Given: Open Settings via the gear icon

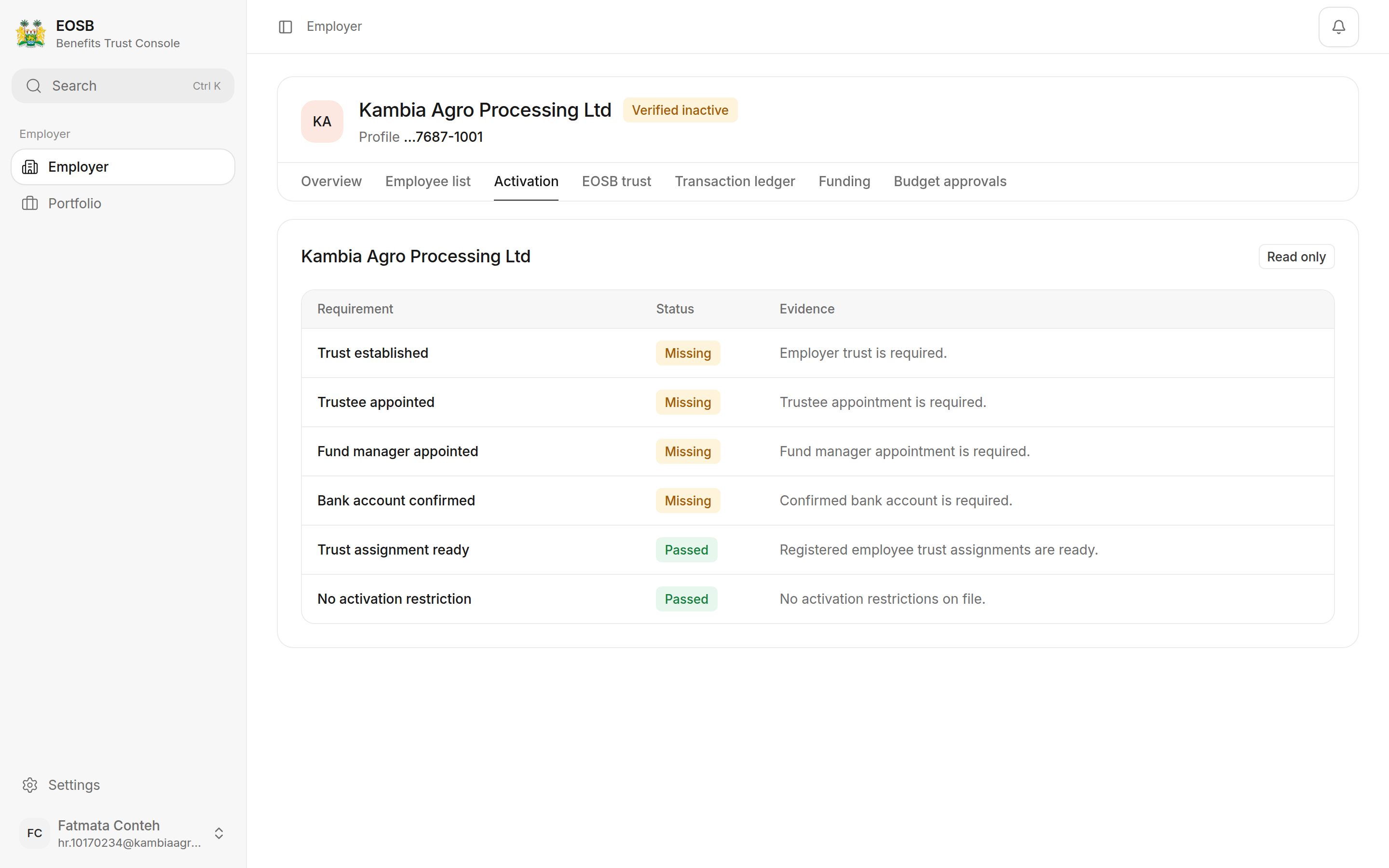Looking at the screenshot, I should [x=30, y=785].
